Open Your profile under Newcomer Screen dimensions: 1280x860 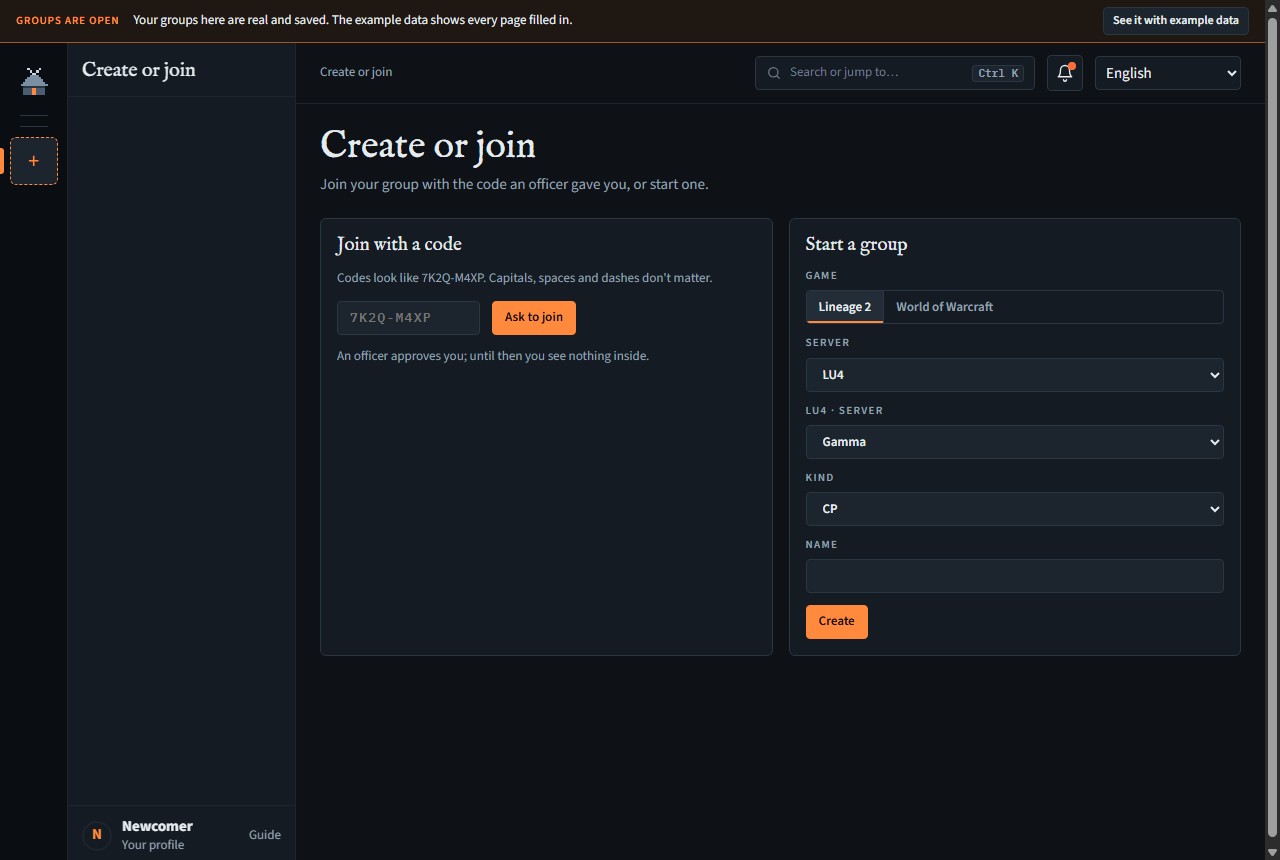(x=153, y=845)
